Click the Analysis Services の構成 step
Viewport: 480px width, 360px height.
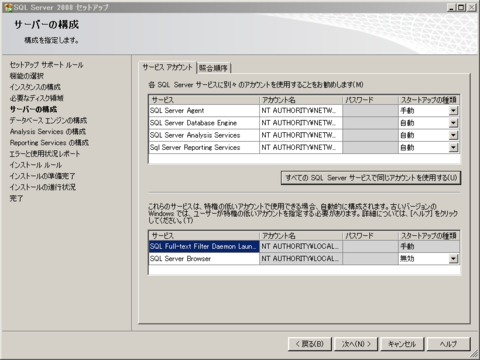[48, 132]
